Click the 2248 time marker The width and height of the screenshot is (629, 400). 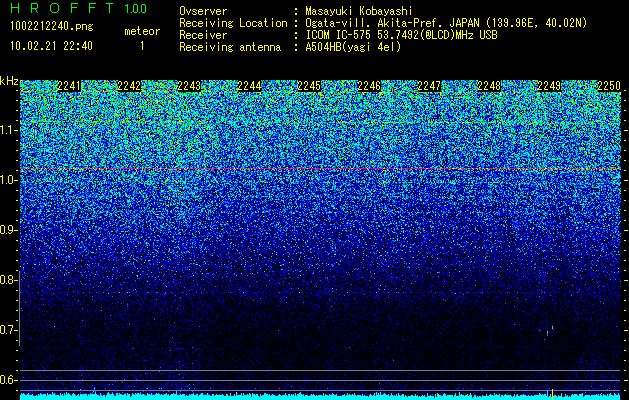pyautogui.click(x=489, y=86)
